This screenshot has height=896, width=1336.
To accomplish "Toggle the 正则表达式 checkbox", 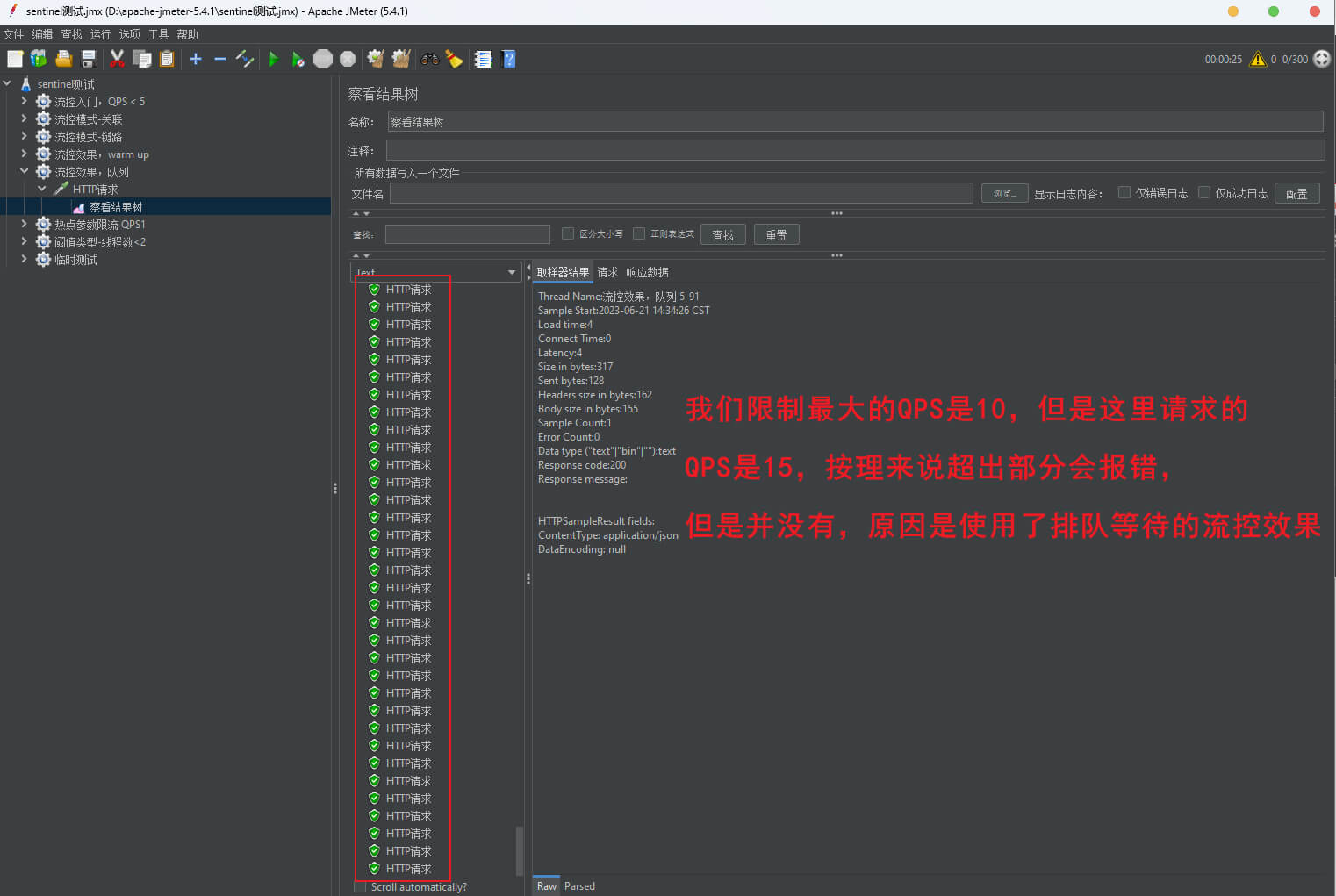I will click(639, 233).
